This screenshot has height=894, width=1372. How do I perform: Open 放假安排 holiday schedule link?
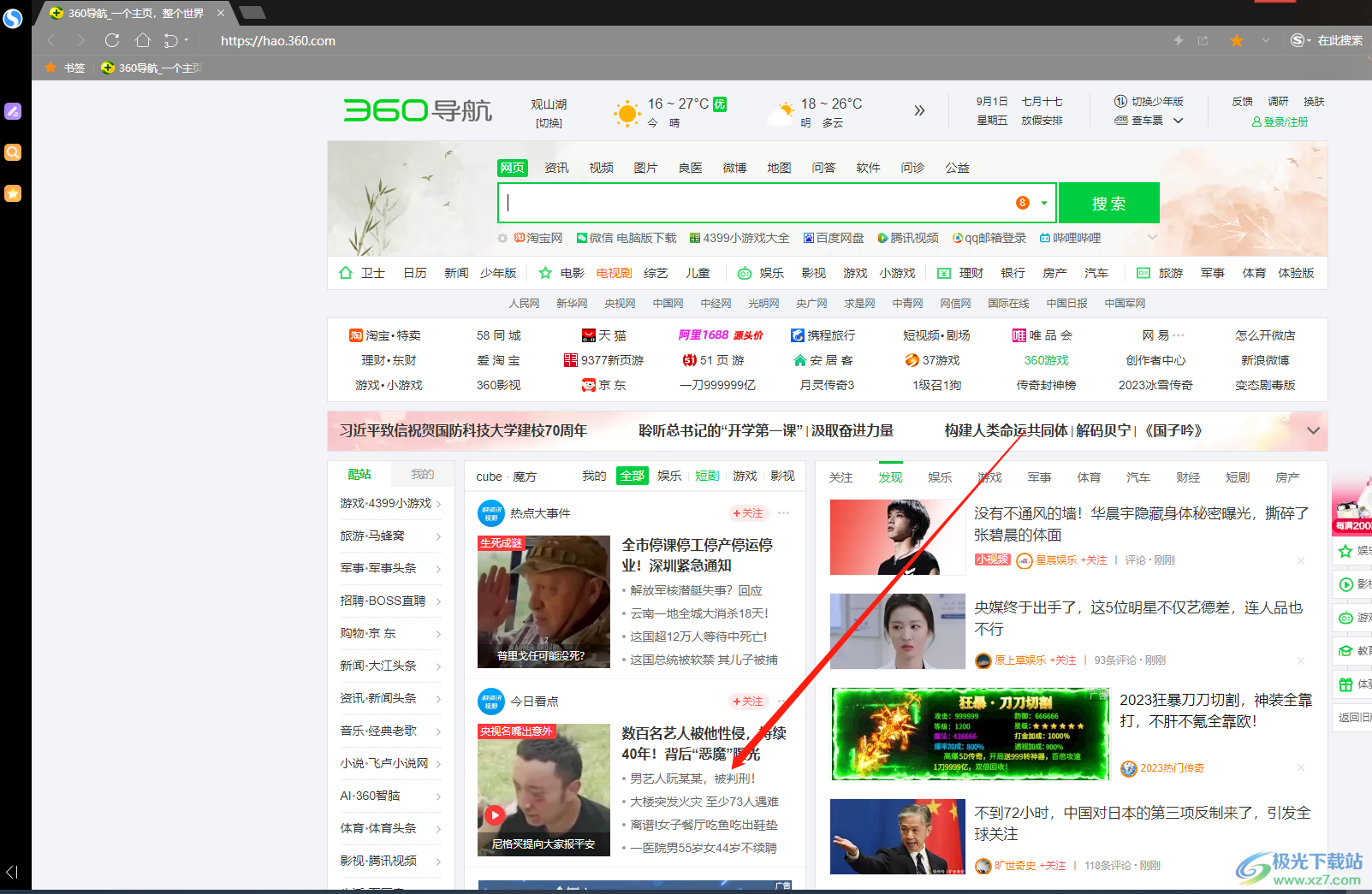(1042, 121)
